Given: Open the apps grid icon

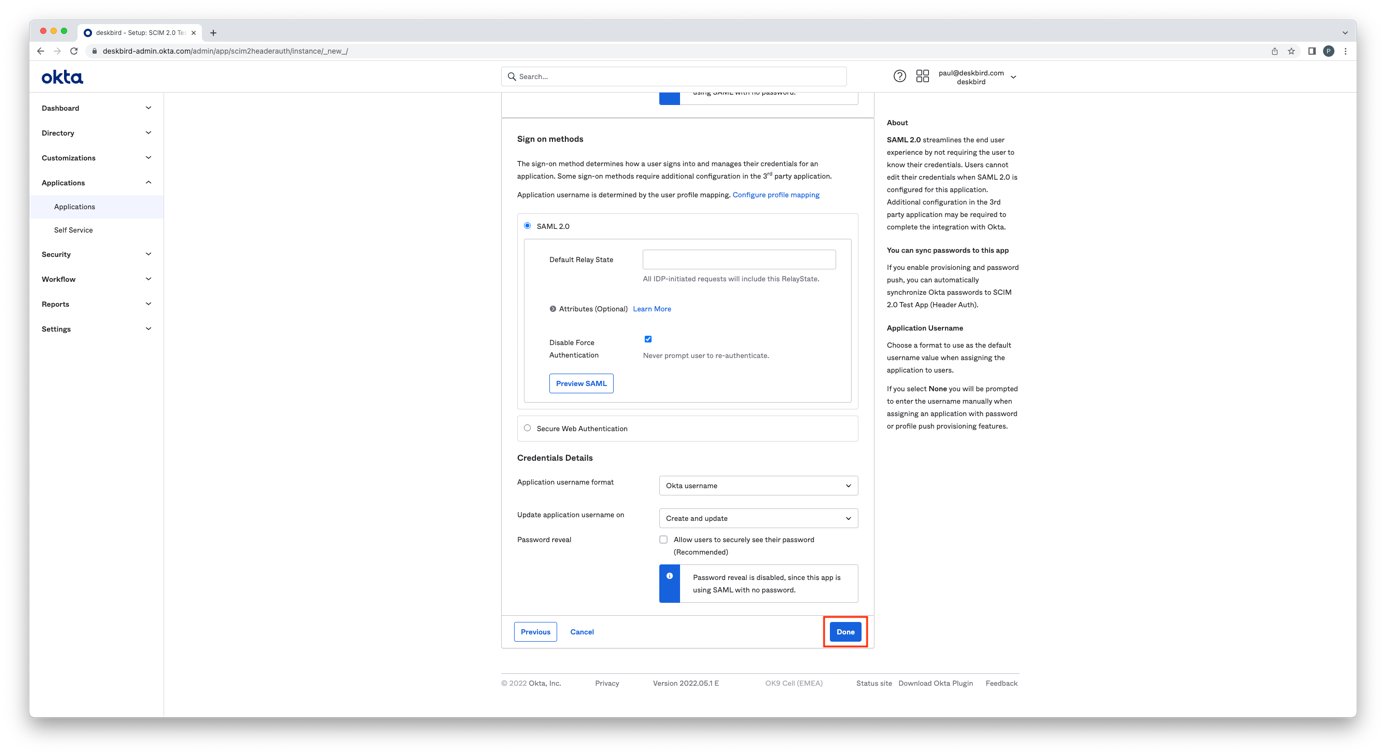Looking at the screenshot, I should (x=922, y=77).
